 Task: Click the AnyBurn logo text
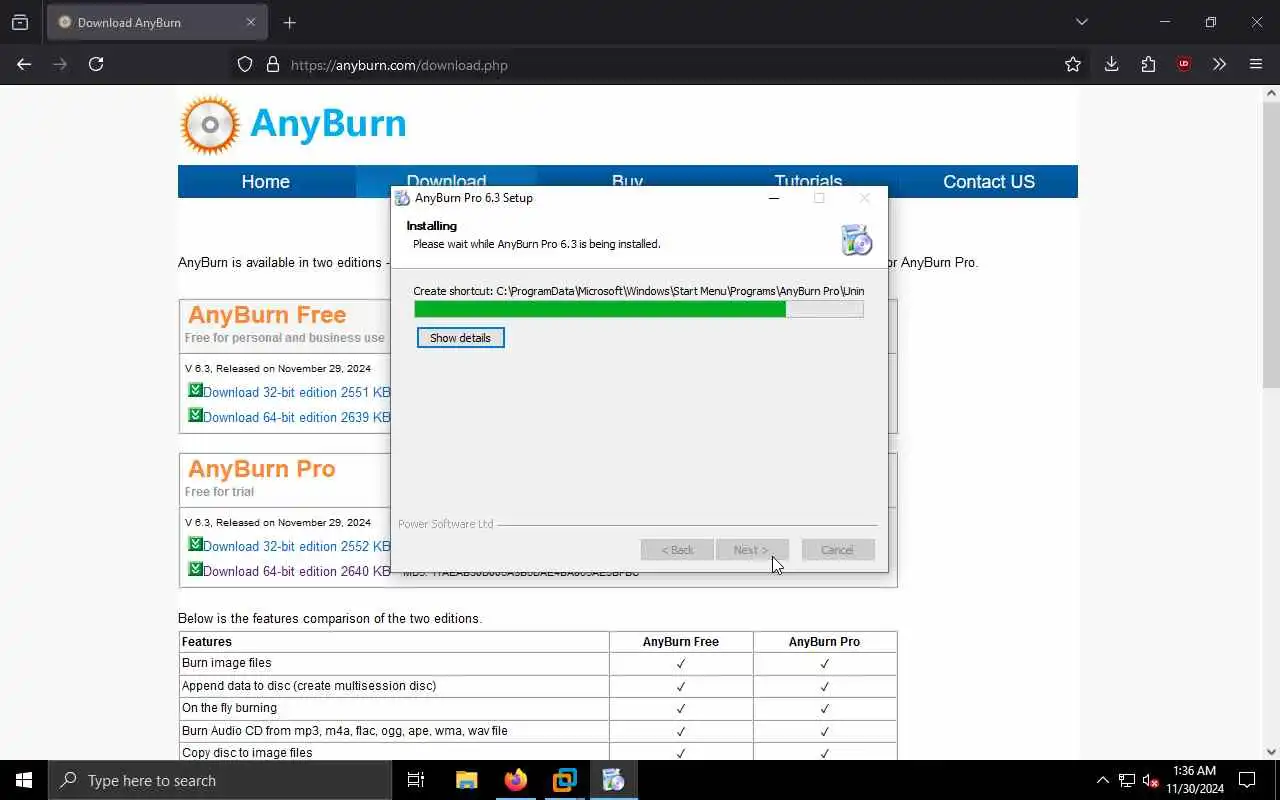[328, 124]
